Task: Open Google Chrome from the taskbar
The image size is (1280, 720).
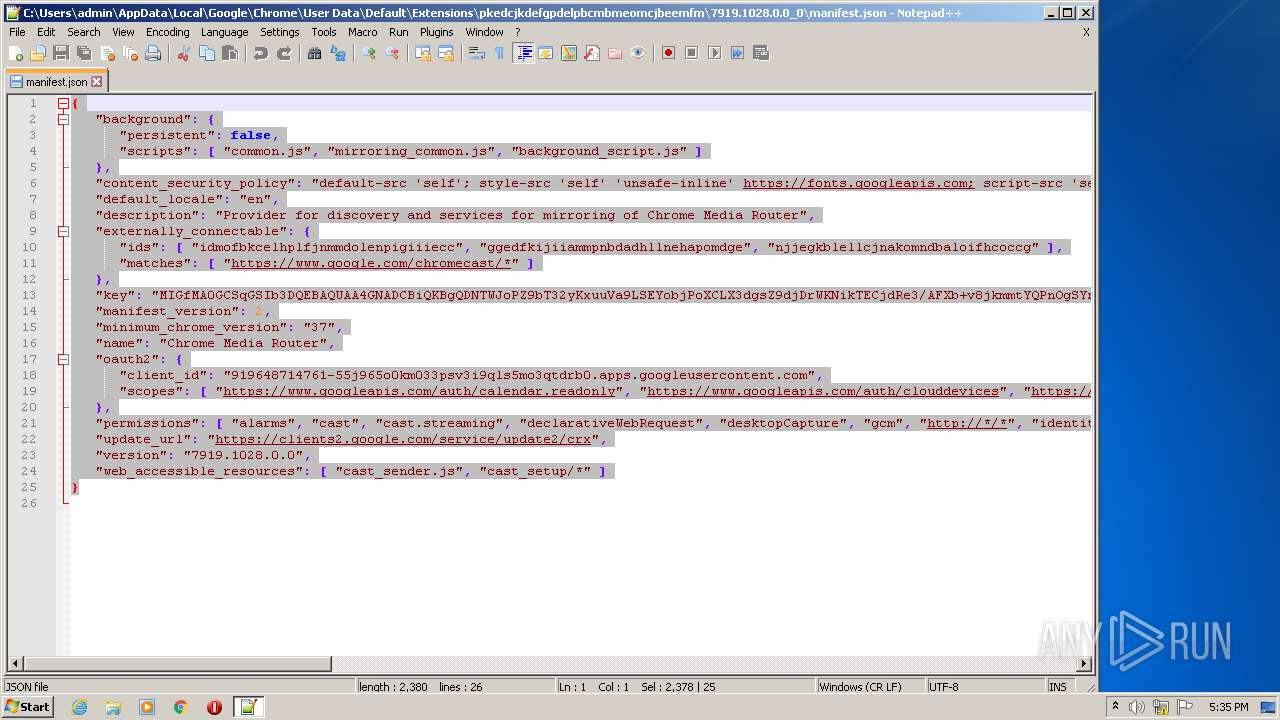Action: (181, 707)
